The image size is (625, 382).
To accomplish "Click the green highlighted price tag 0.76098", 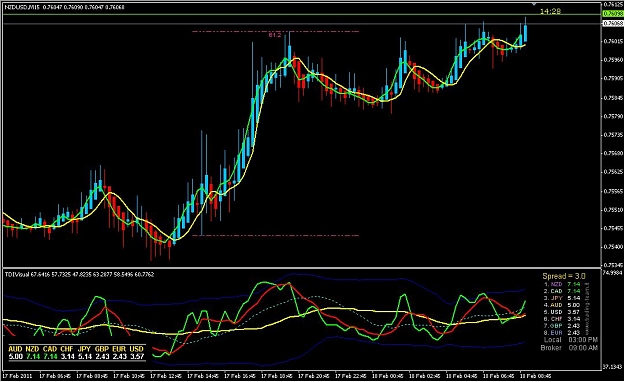I will point(613,14).
